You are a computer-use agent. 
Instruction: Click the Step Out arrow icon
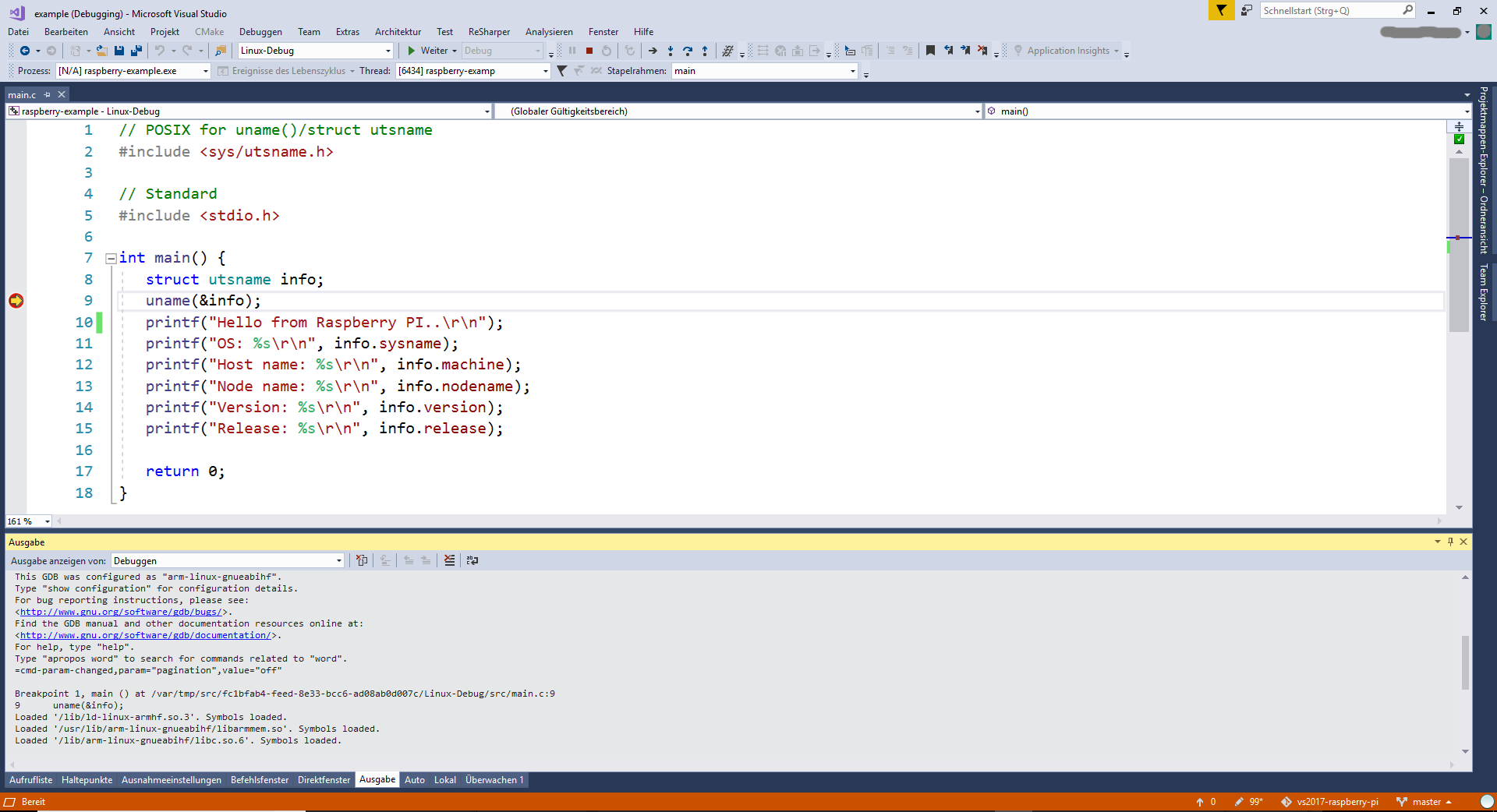click(705, 51)
